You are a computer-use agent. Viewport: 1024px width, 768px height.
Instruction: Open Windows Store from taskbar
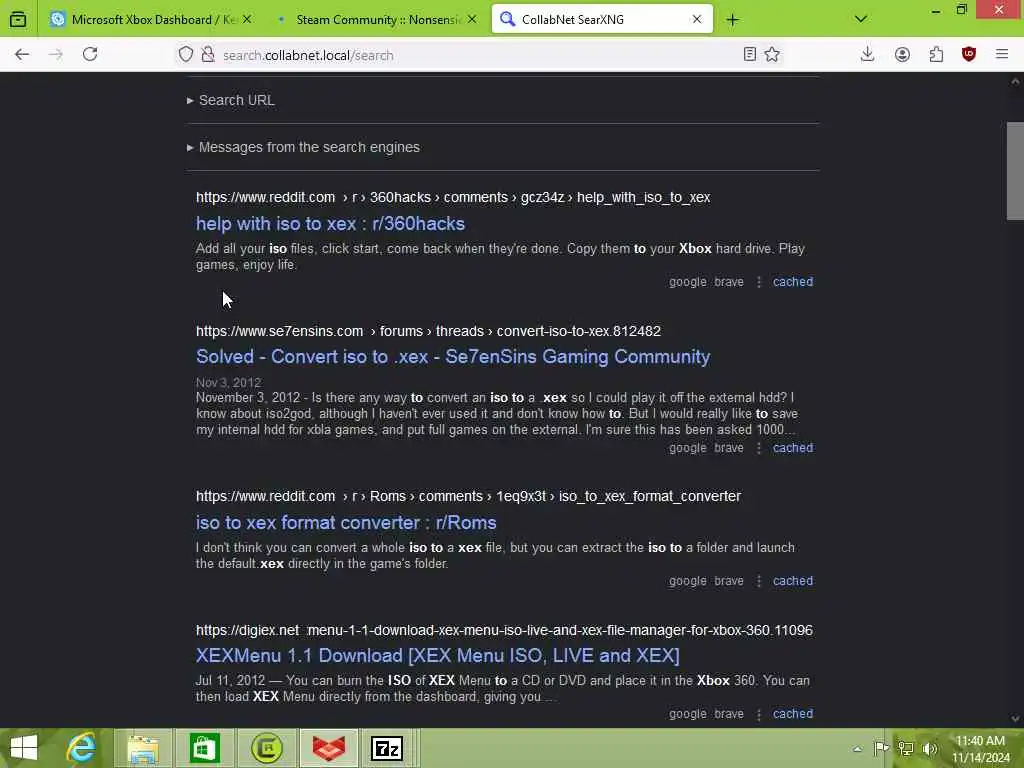point(204,748)
